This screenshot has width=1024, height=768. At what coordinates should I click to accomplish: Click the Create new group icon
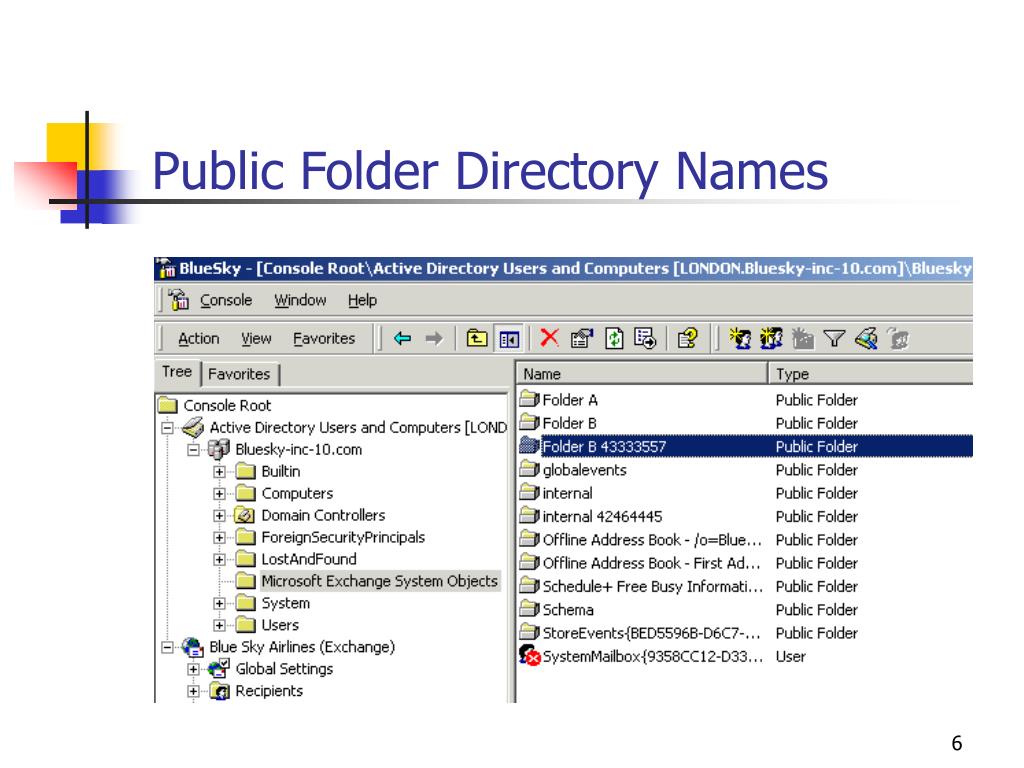tap(771, 338)
